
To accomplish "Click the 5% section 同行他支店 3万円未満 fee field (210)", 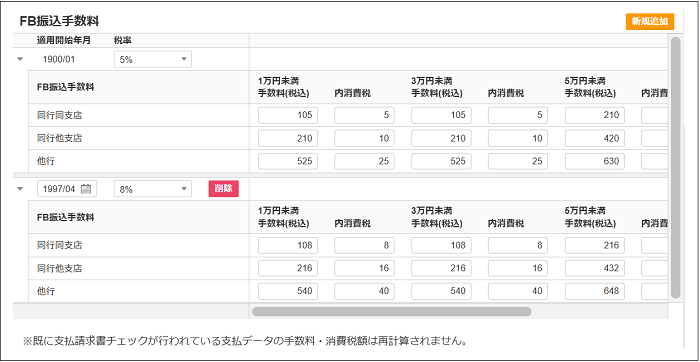I will click(x=442, y=138).
